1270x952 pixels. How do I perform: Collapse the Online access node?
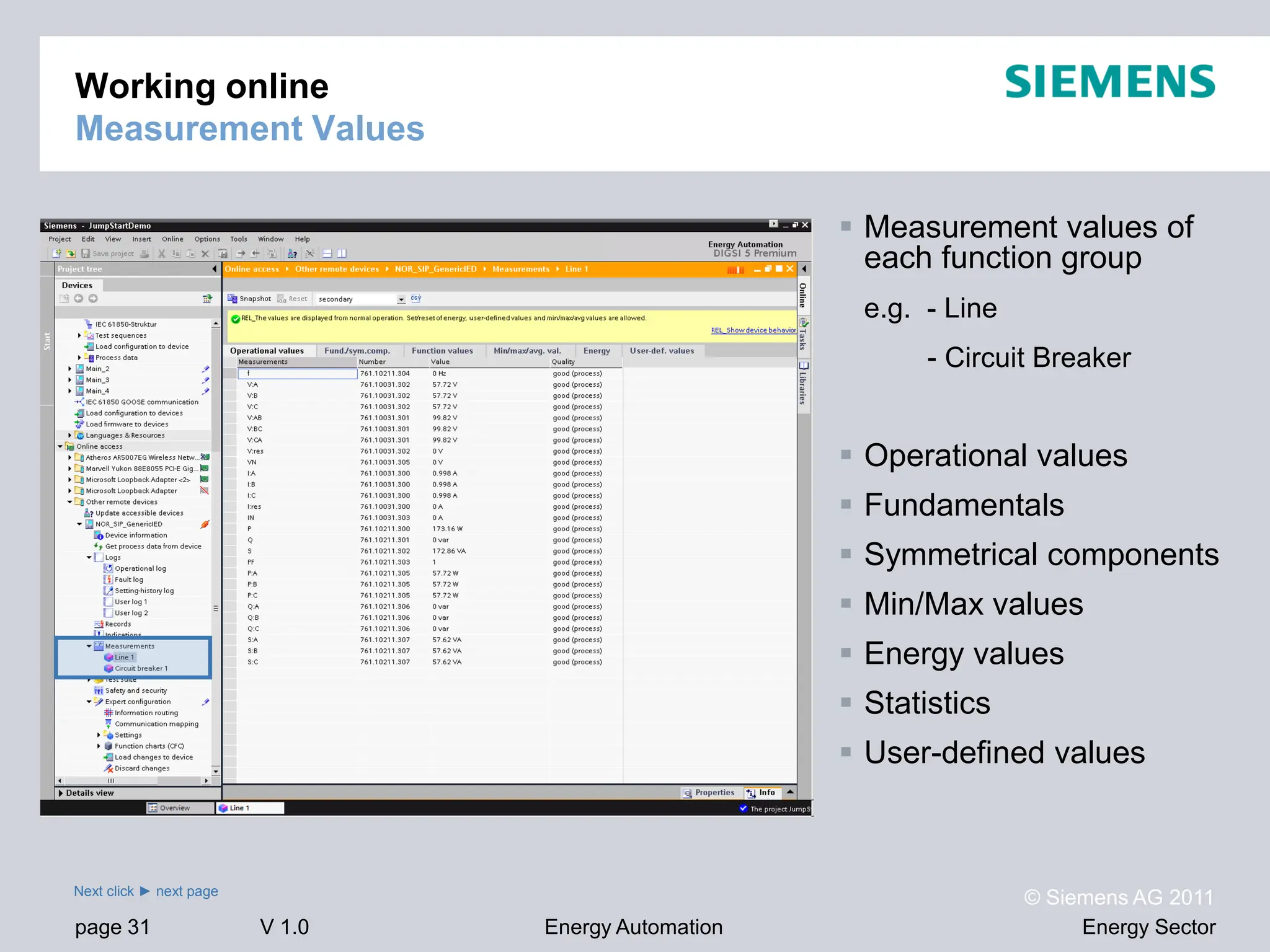pyautogui.click(x=60, y=446)
